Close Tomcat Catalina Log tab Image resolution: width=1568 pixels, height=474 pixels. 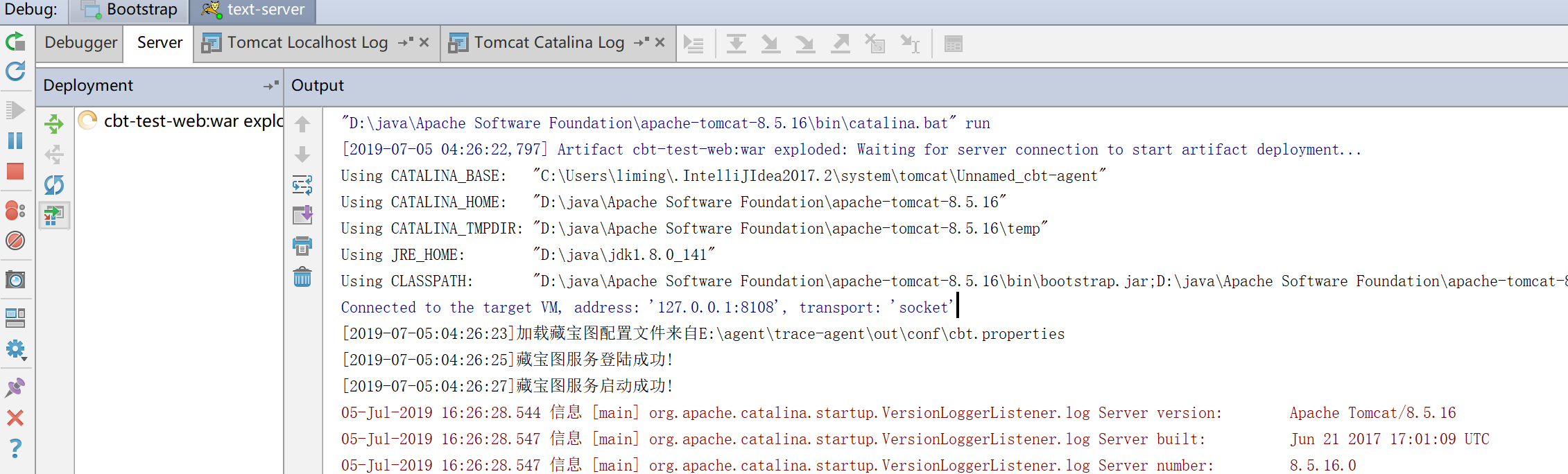[660, 42]
